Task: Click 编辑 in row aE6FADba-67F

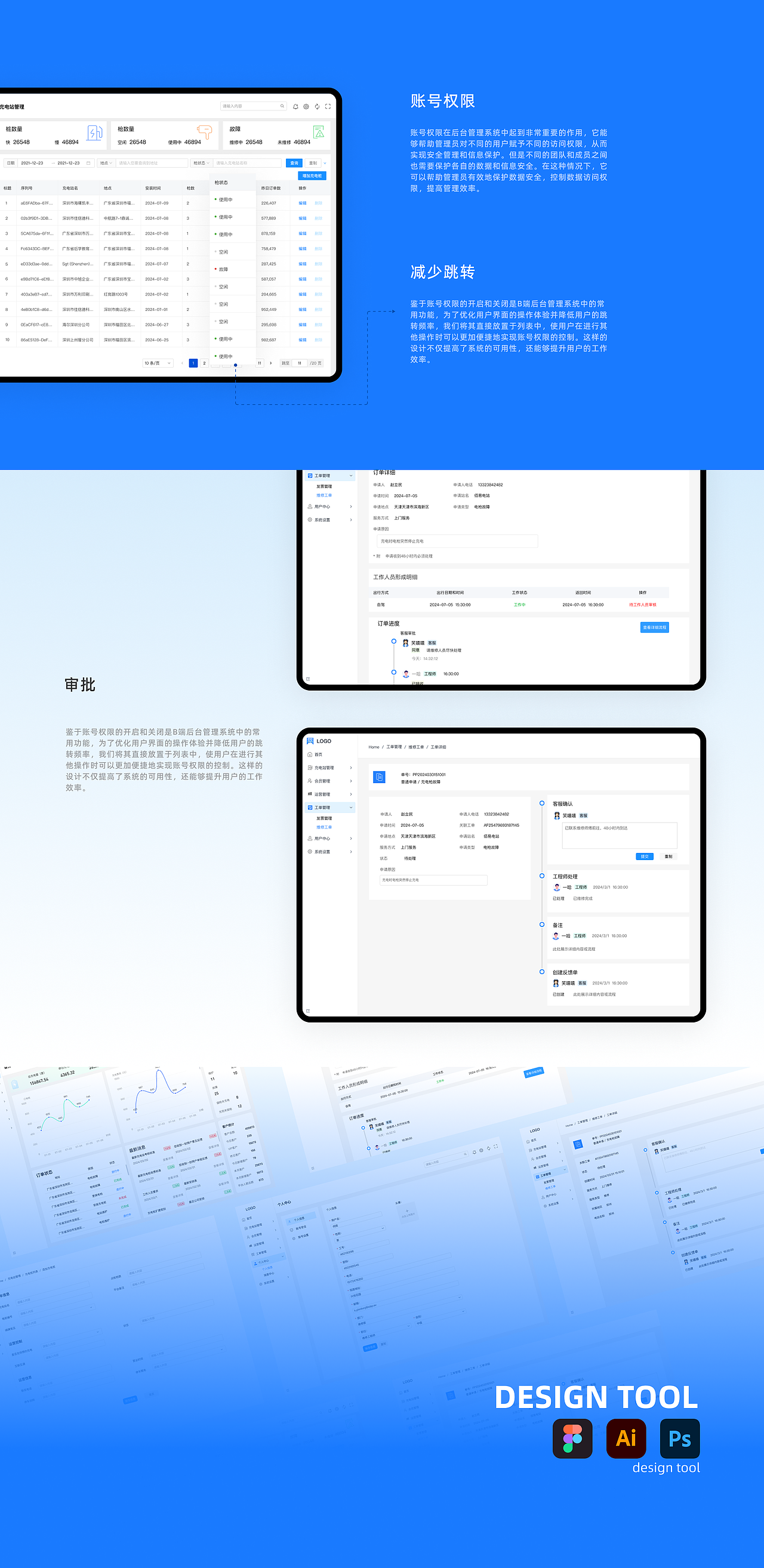Action: 303,204
